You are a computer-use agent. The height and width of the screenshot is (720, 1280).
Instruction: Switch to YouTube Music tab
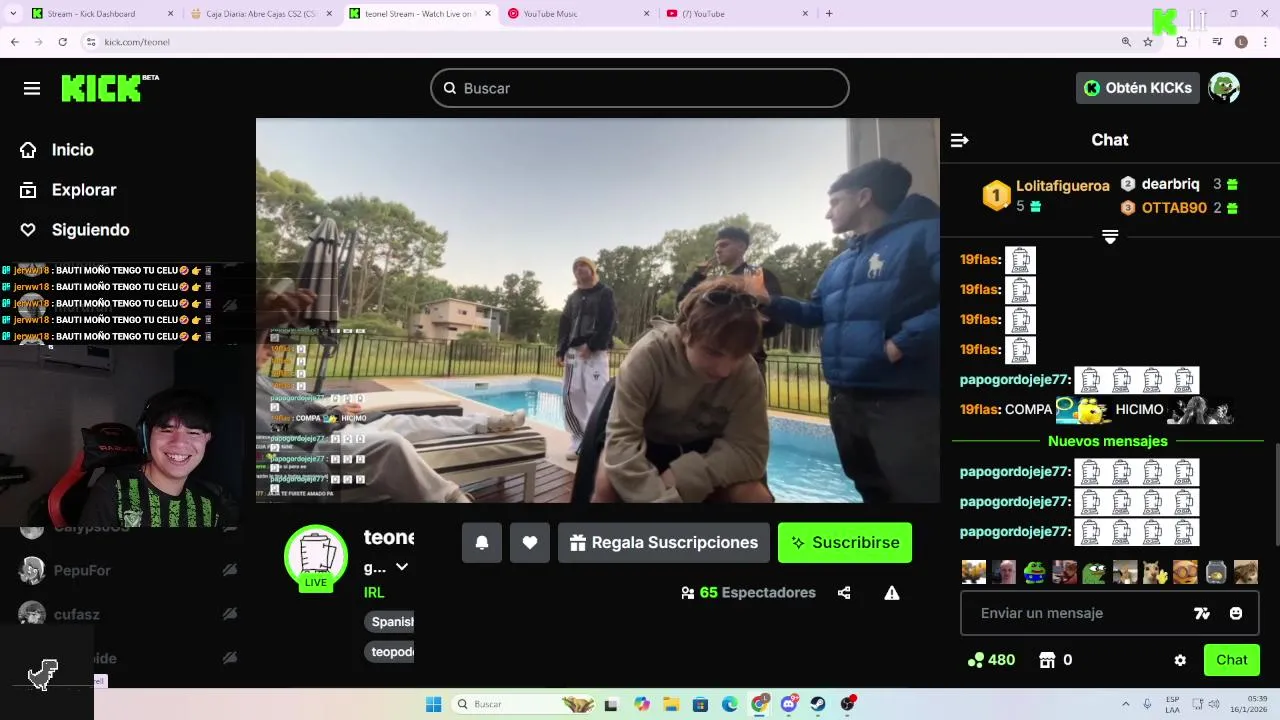[578, 14]
